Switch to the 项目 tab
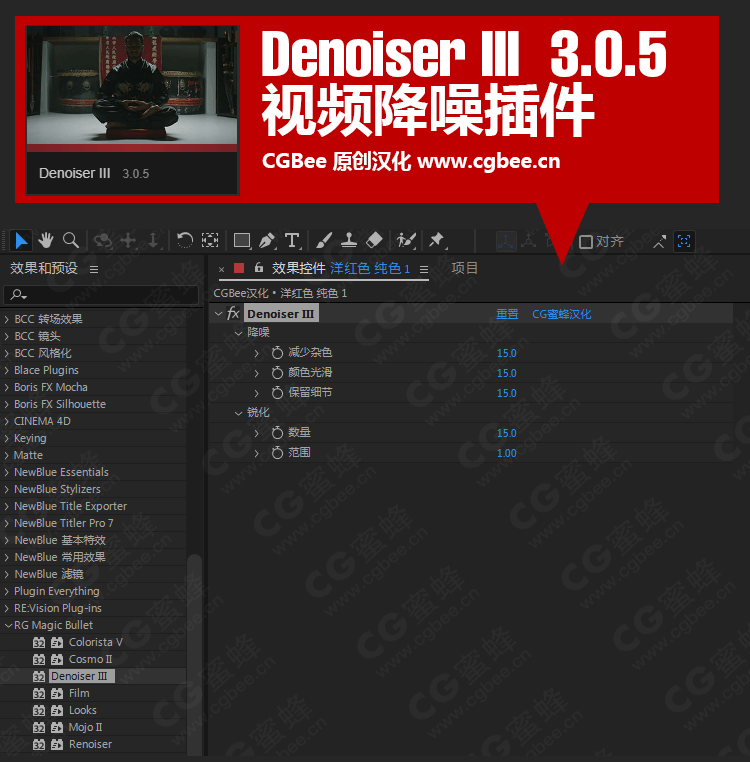 (x=465, y=268)
